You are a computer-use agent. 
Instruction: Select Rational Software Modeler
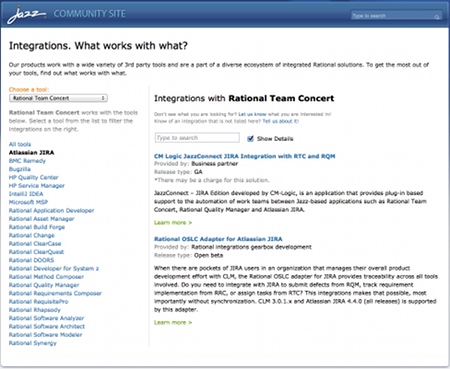click(x=45, y=335)
